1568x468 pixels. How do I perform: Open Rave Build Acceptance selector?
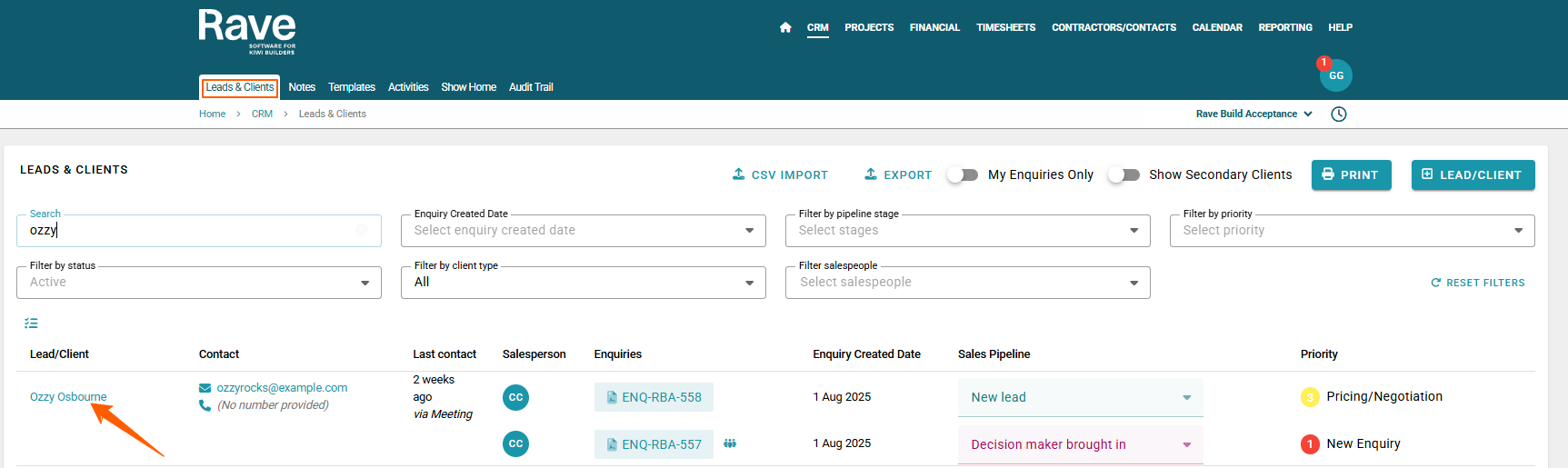pos(1253,114)
